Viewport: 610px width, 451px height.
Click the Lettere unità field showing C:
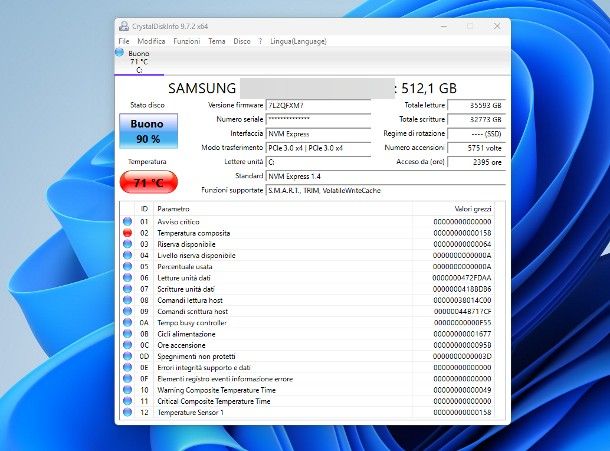point(318,162)
